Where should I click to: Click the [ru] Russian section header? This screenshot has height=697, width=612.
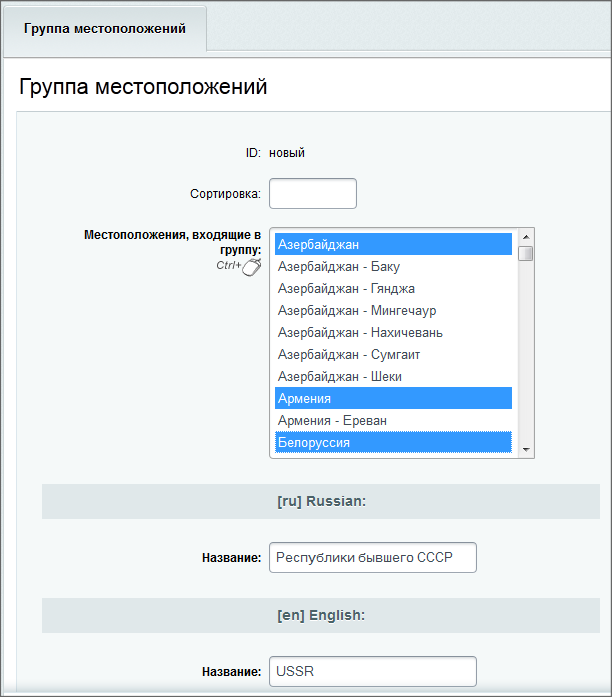point(321,501)
